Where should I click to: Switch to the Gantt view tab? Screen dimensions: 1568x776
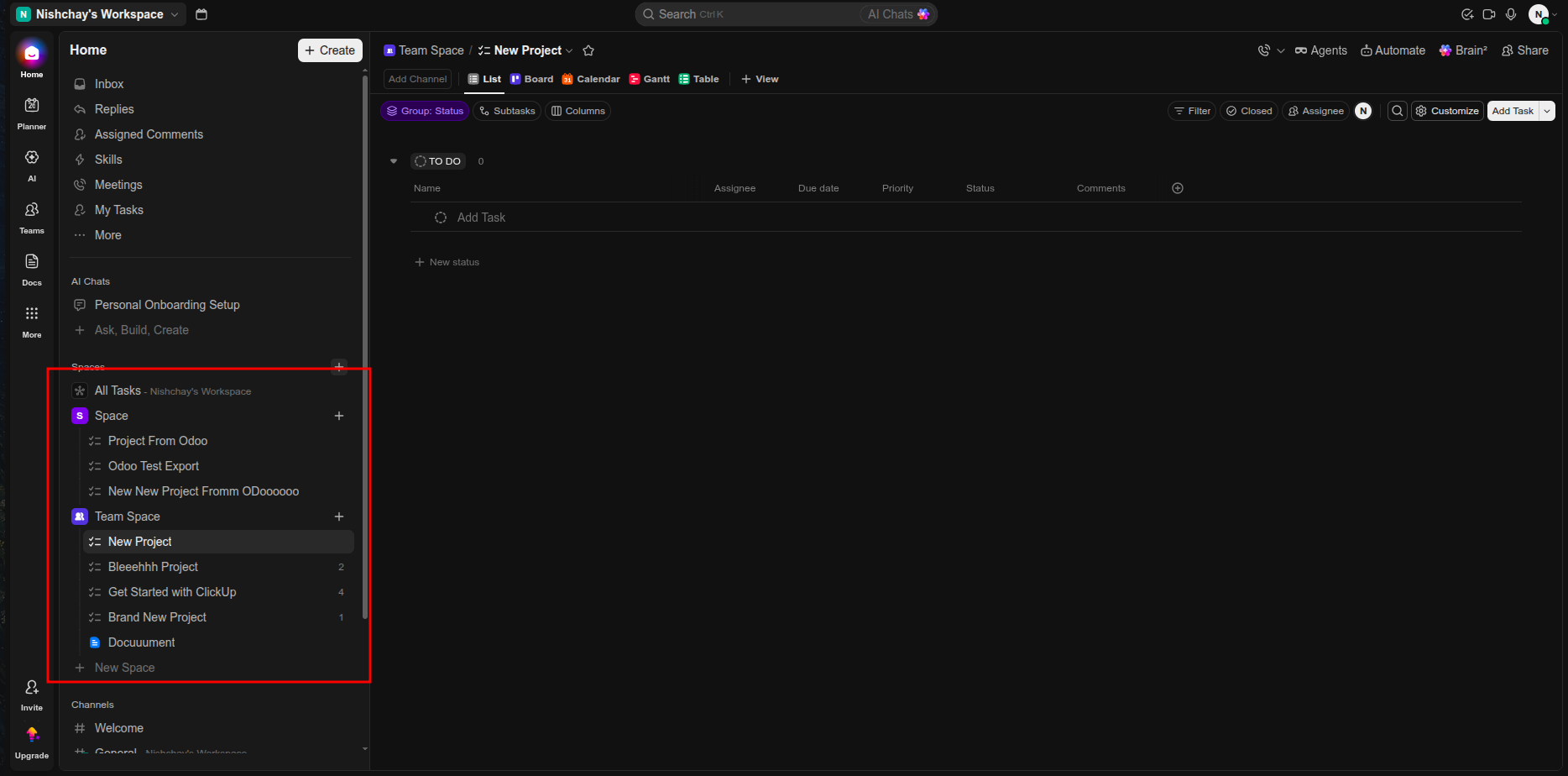tap(650, 79)
